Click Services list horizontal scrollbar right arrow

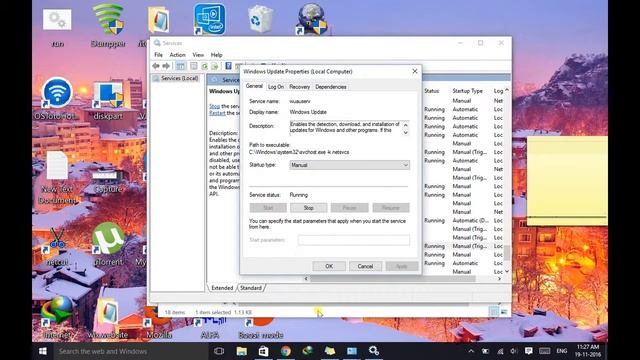499,279
